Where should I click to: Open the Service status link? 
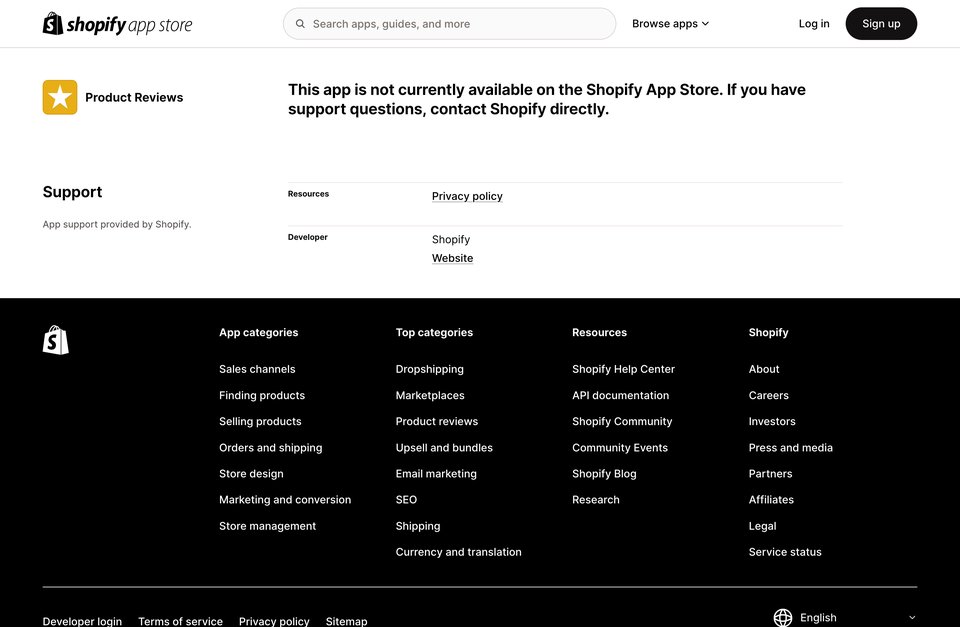tap(785, 552)
